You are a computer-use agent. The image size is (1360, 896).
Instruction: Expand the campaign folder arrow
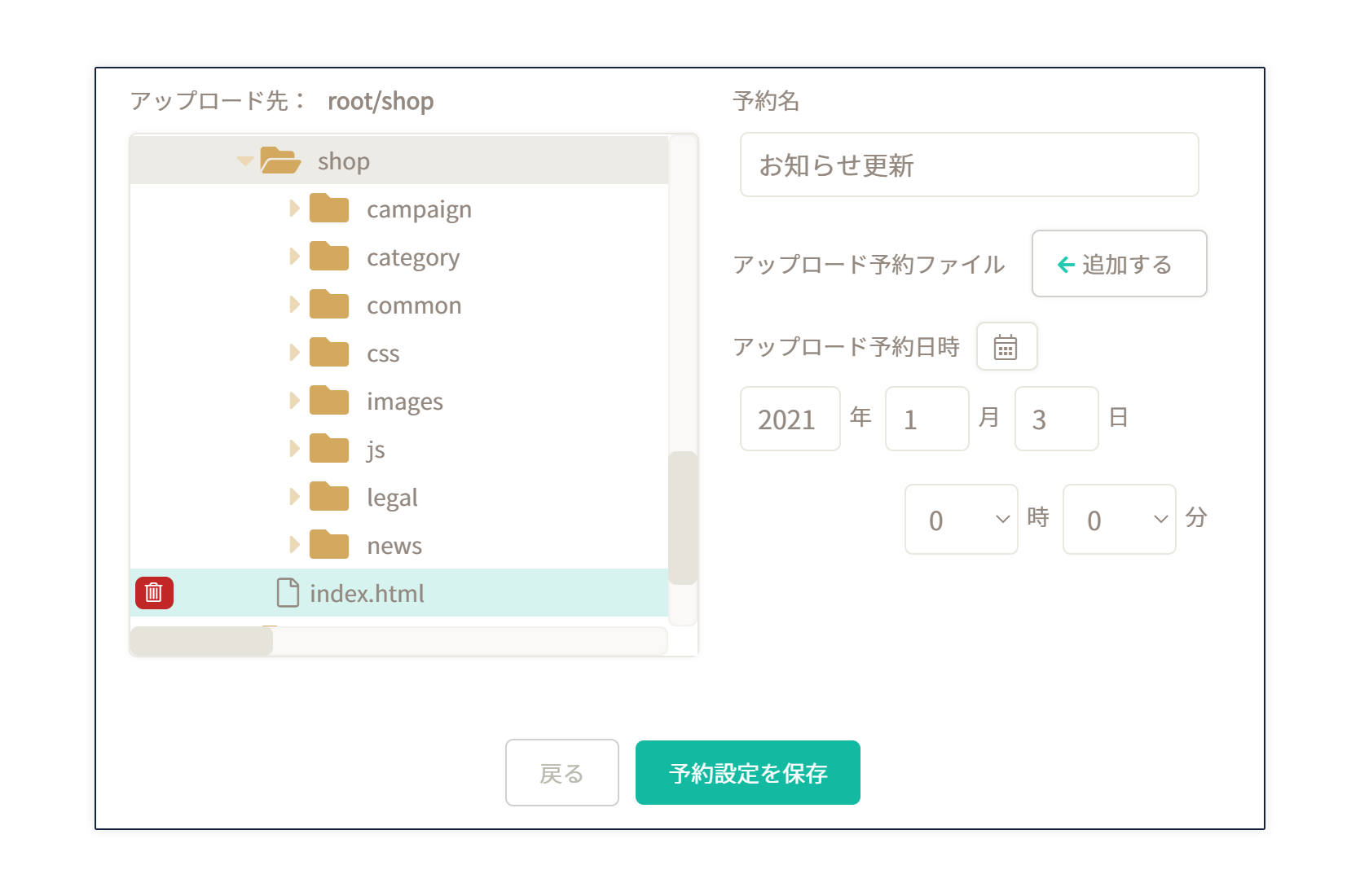point(295,209)
